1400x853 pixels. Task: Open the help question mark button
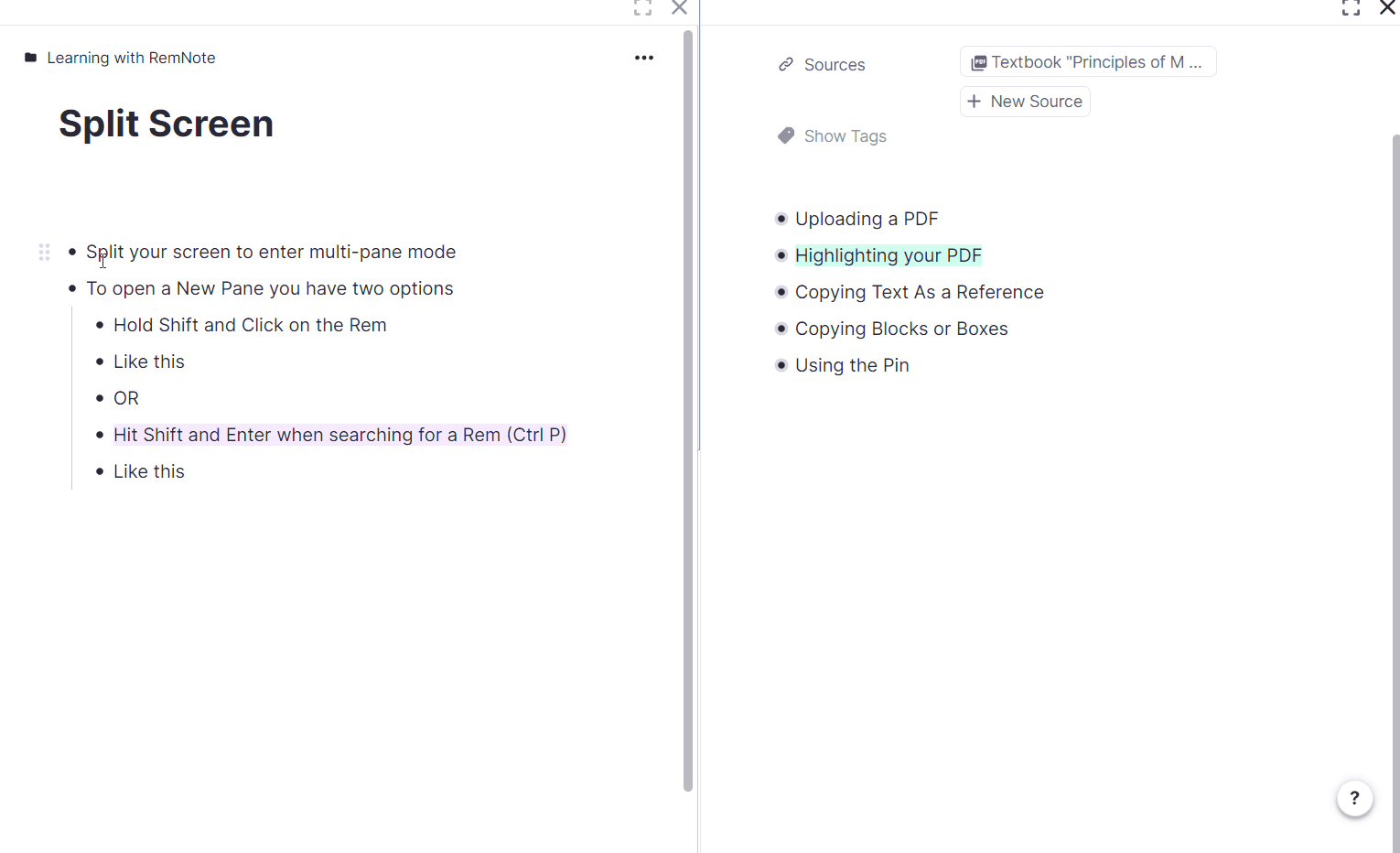tap(1354, 798)
